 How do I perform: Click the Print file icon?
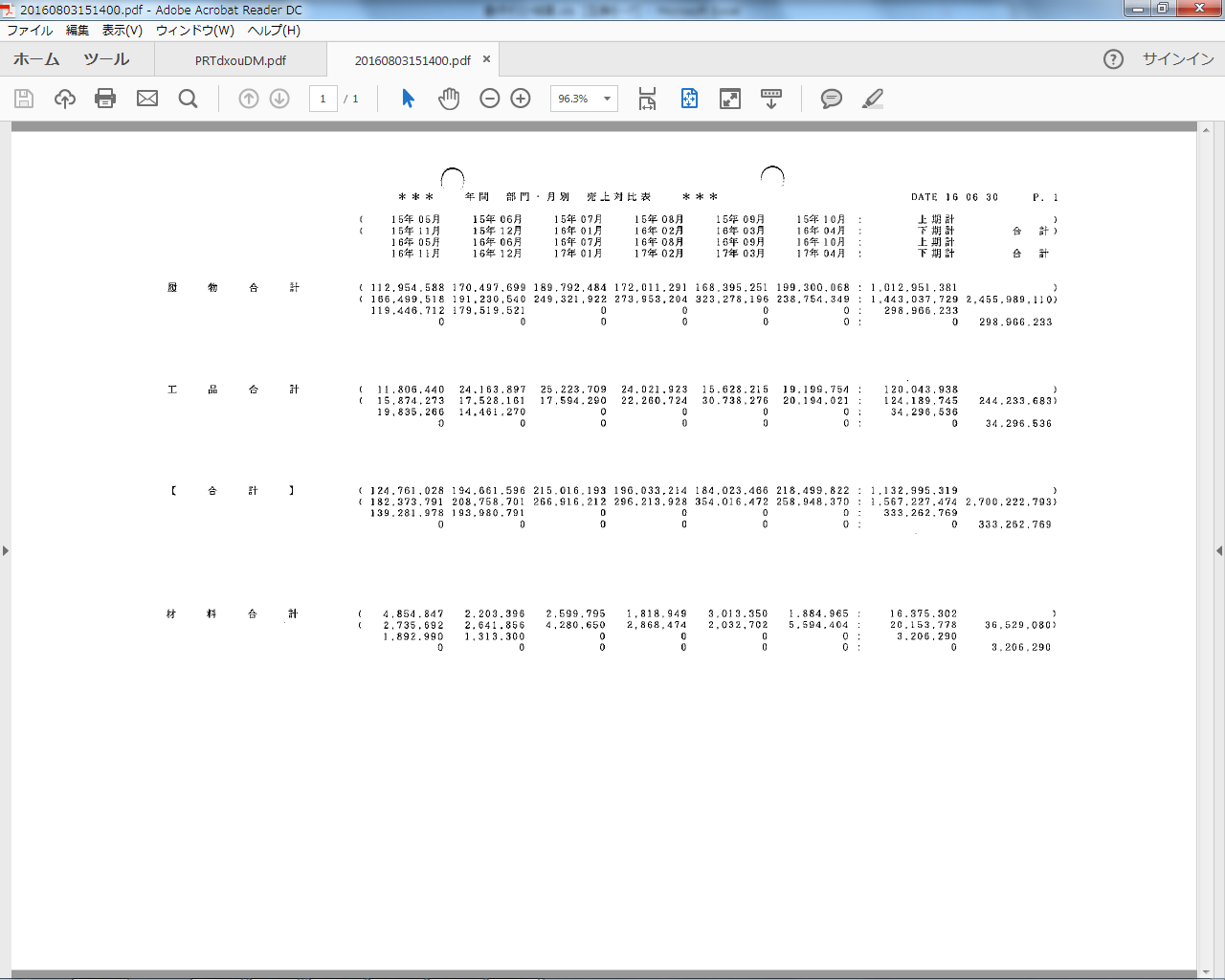(x=105, y=99)
